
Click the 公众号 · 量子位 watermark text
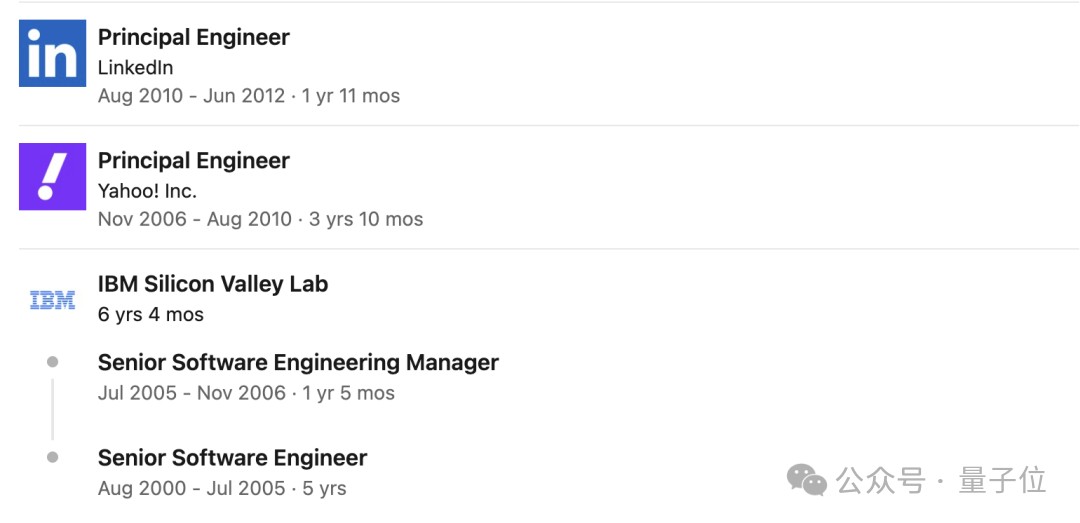pyautogui.click(x=941, y=480)
